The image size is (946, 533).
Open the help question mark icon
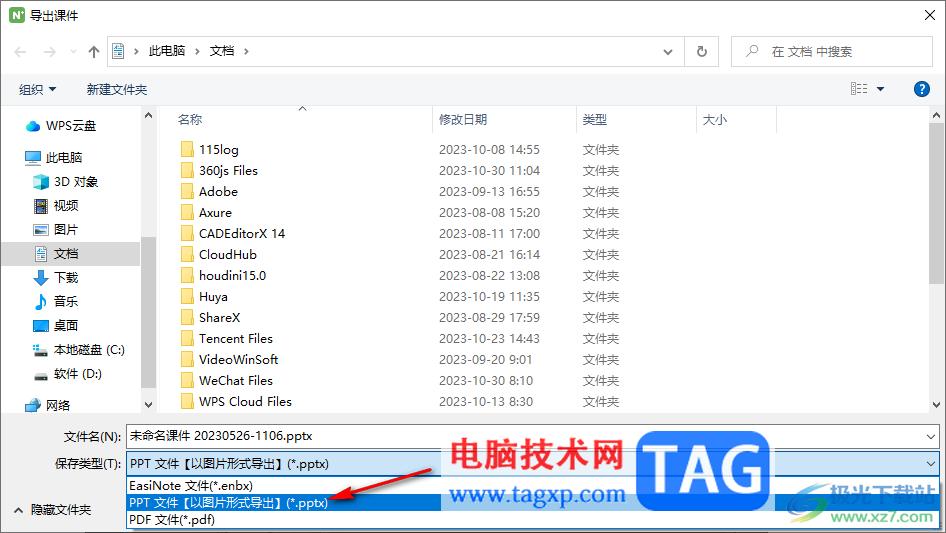coord(921,89)
